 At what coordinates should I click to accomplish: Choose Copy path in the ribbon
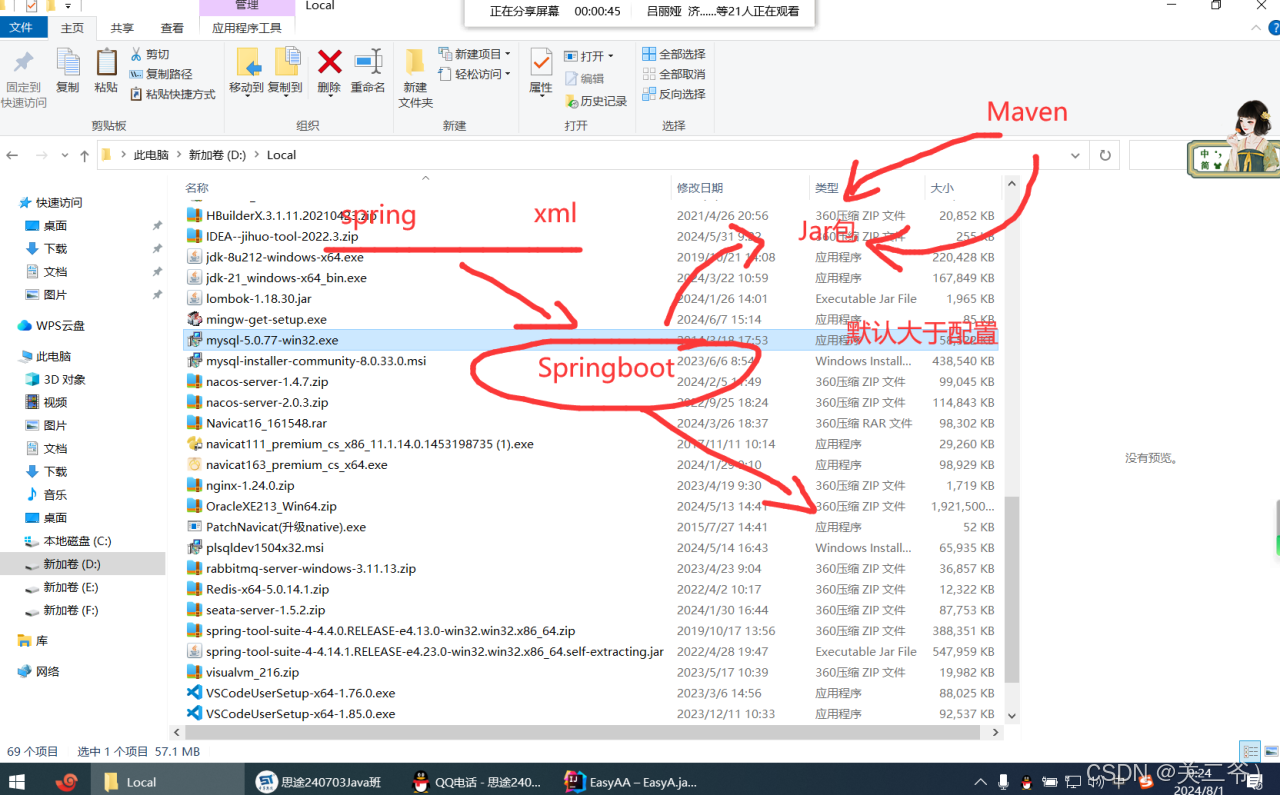160,74
